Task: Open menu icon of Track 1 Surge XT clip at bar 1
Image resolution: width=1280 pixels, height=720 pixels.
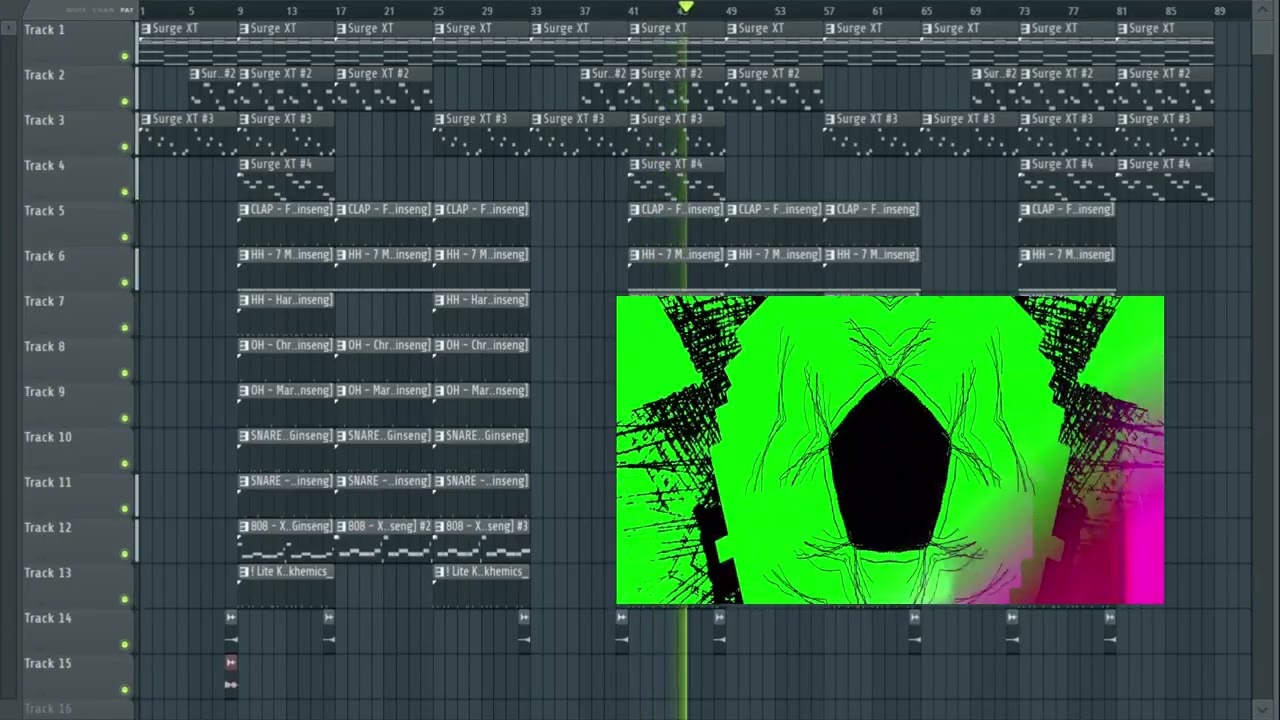Action: (x=146, y=29)
